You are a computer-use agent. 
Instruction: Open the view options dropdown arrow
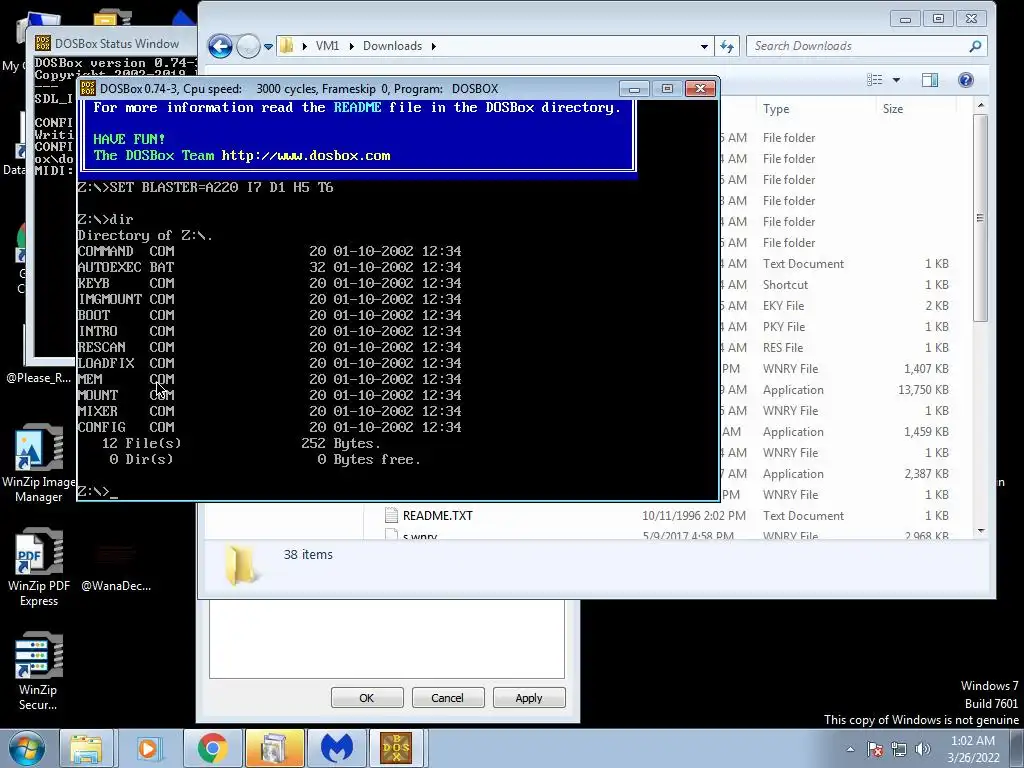(x=896, y=80)
